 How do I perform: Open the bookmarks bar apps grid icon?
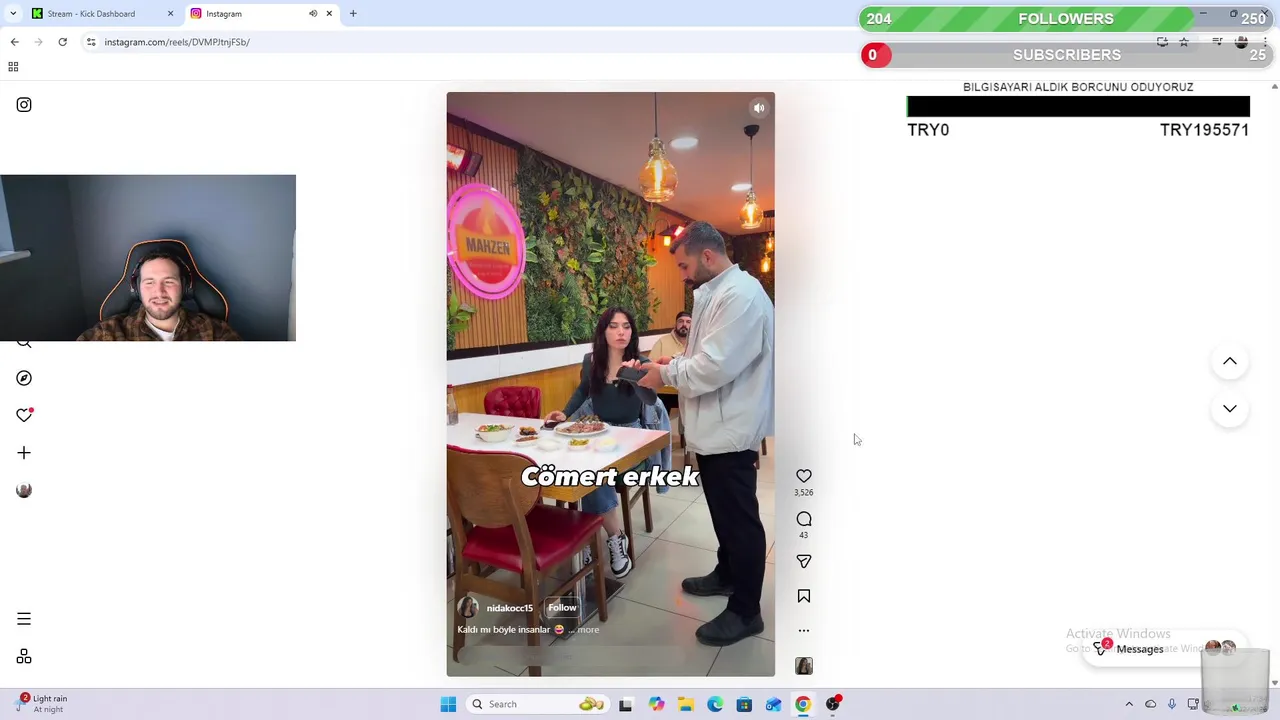click(13, 67)
